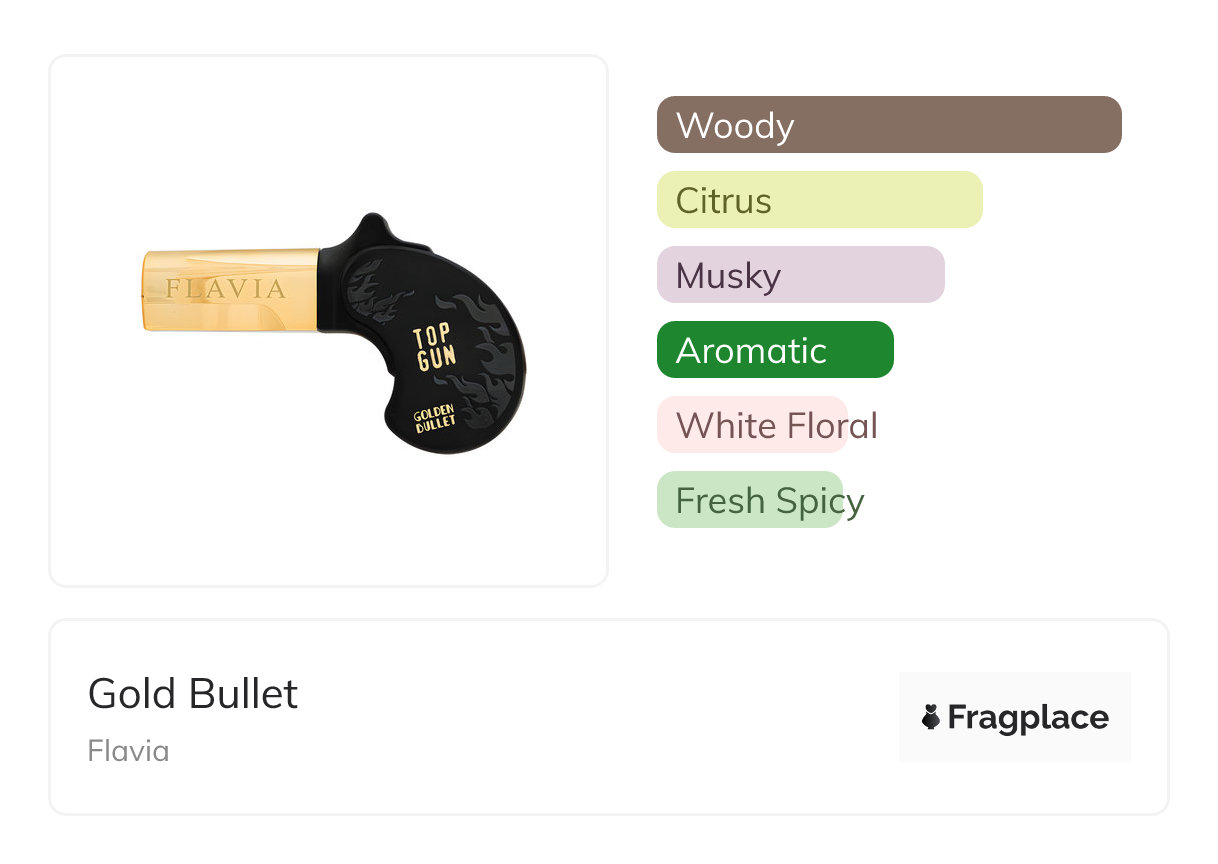Click the GOLDEN BULLET text on the bottle
The width and height of the screenshot is (1218, 864).
pyautogui.click(x=435, y=418)
